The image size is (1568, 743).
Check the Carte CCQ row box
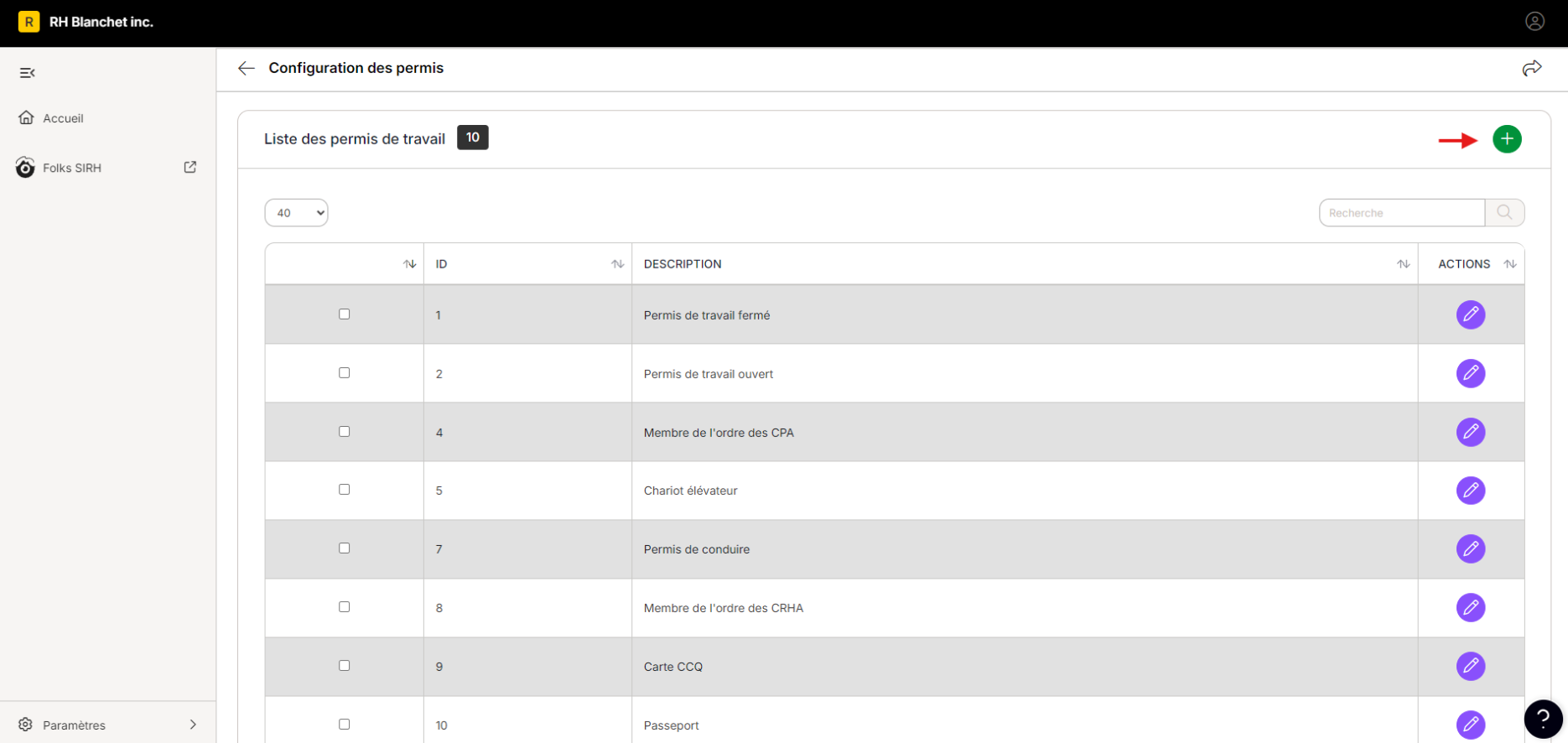344,666
